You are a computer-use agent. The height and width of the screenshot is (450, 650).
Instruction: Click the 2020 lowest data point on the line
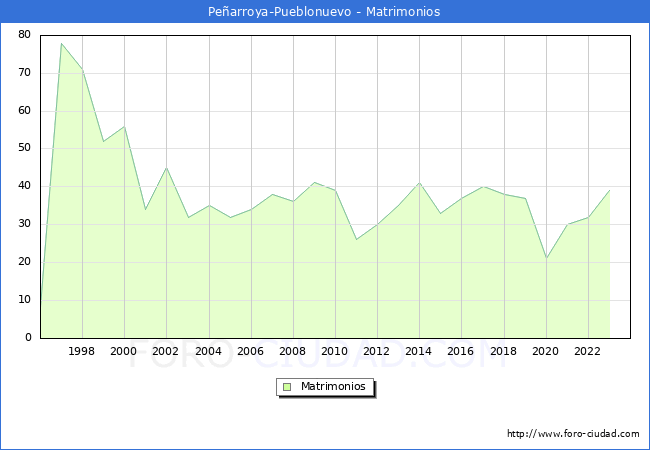[x=546, y=259]
